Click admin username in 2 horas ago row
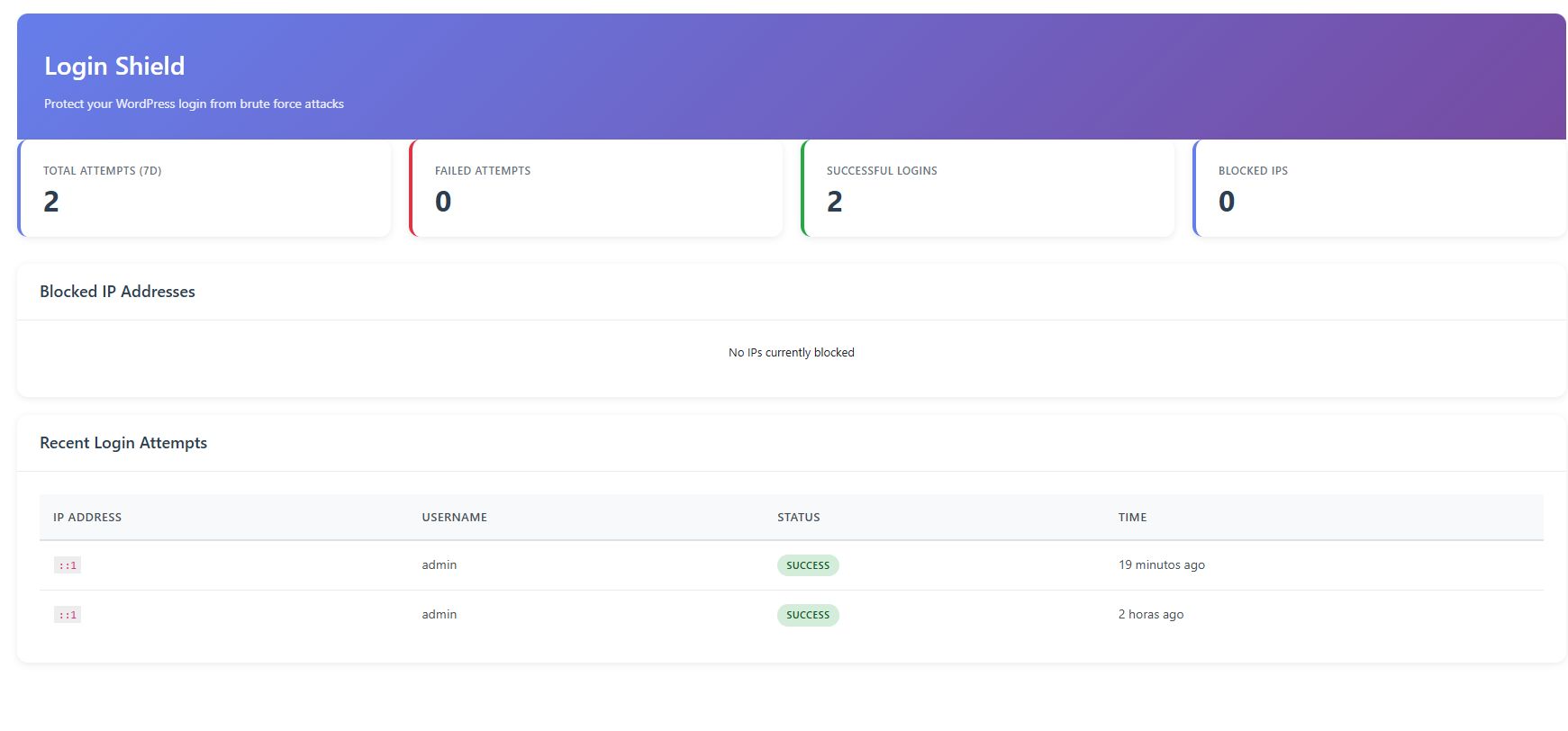This screenshot has height=731, width=1568. 440,614
